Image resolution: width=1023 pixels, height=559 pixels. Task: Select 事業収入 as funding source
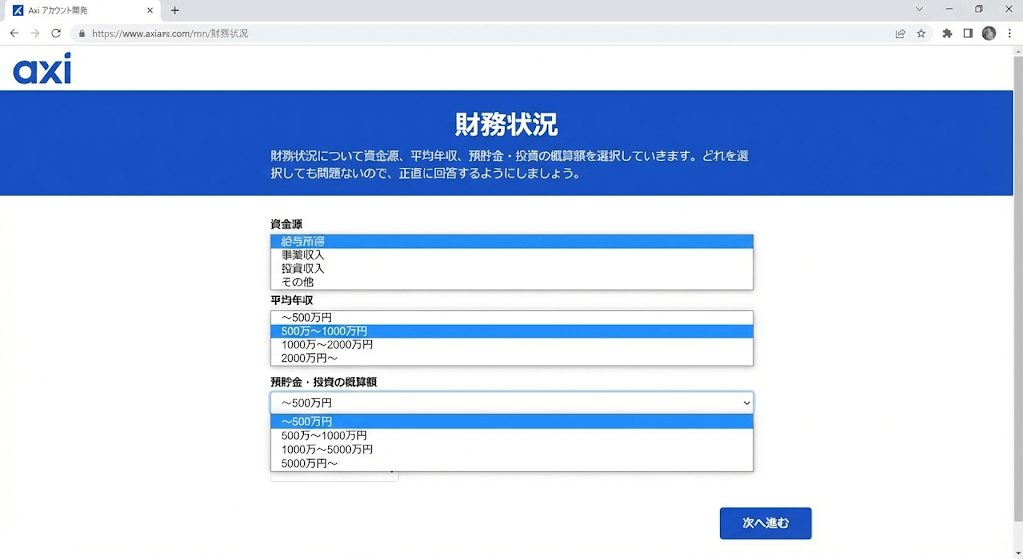point(303,255)
